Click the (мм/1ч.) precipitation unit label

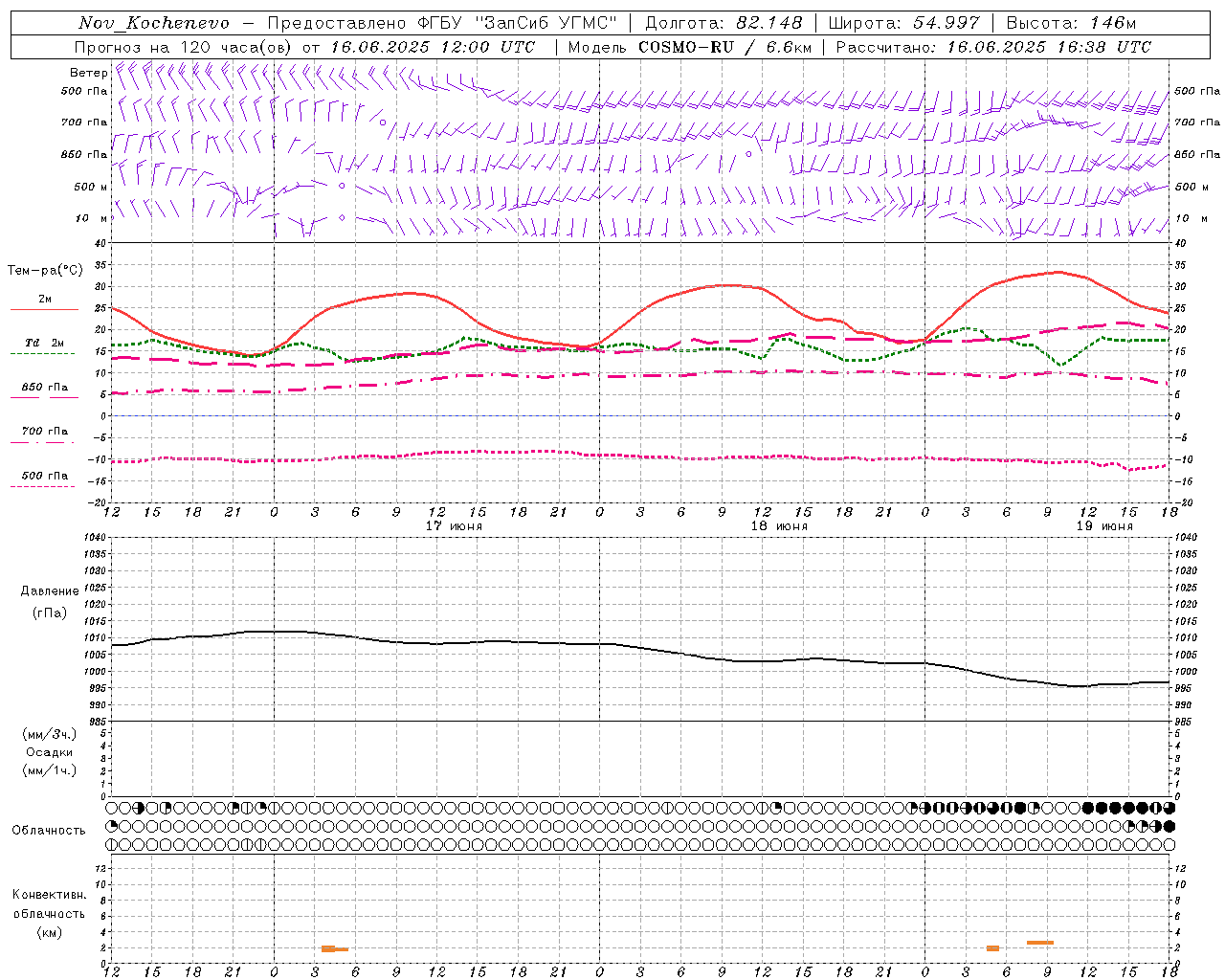(50, 770)
